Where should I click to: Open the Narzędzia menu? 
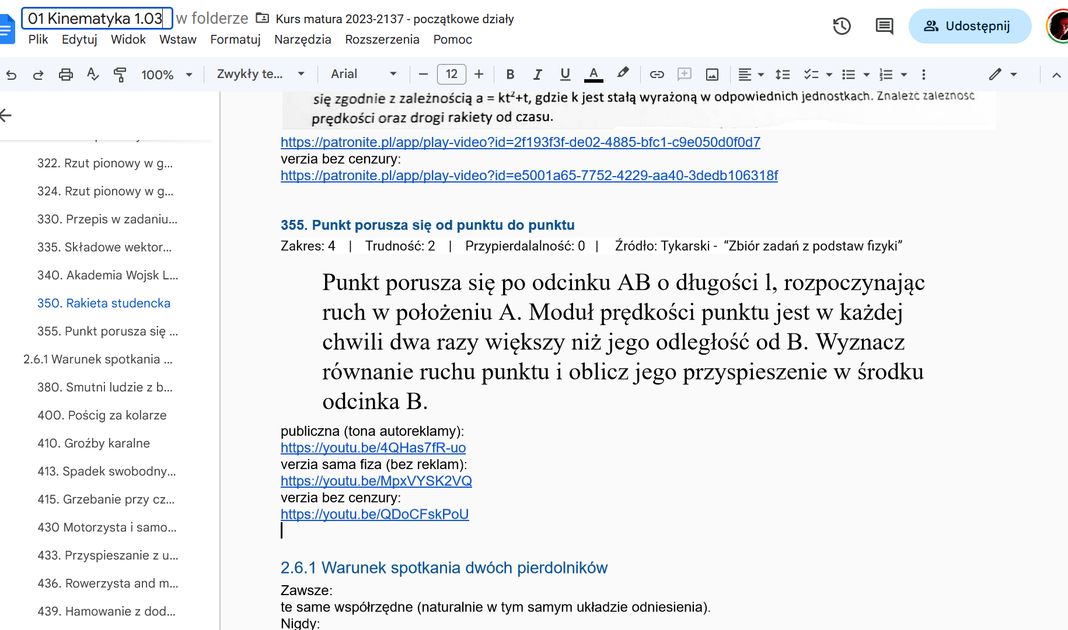[302, 39]
